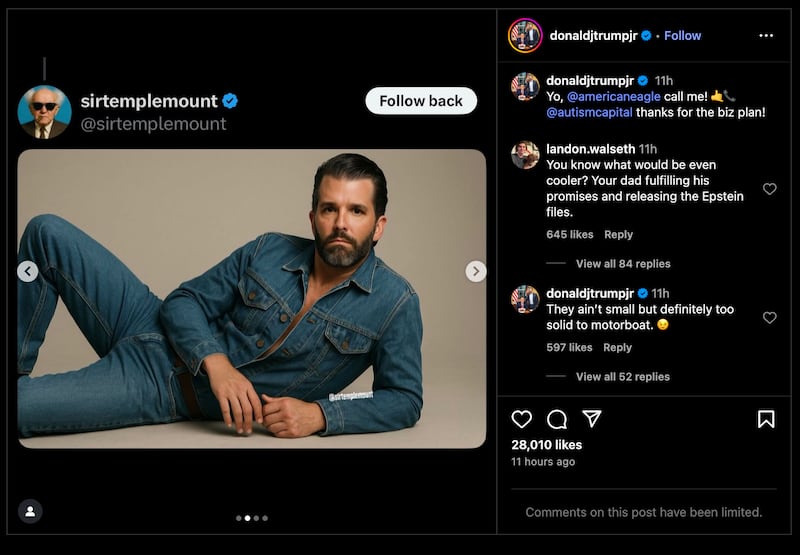Save post using the bookmark icon
The height and width of the screenshot is (555, 800).
coord(766,419)
